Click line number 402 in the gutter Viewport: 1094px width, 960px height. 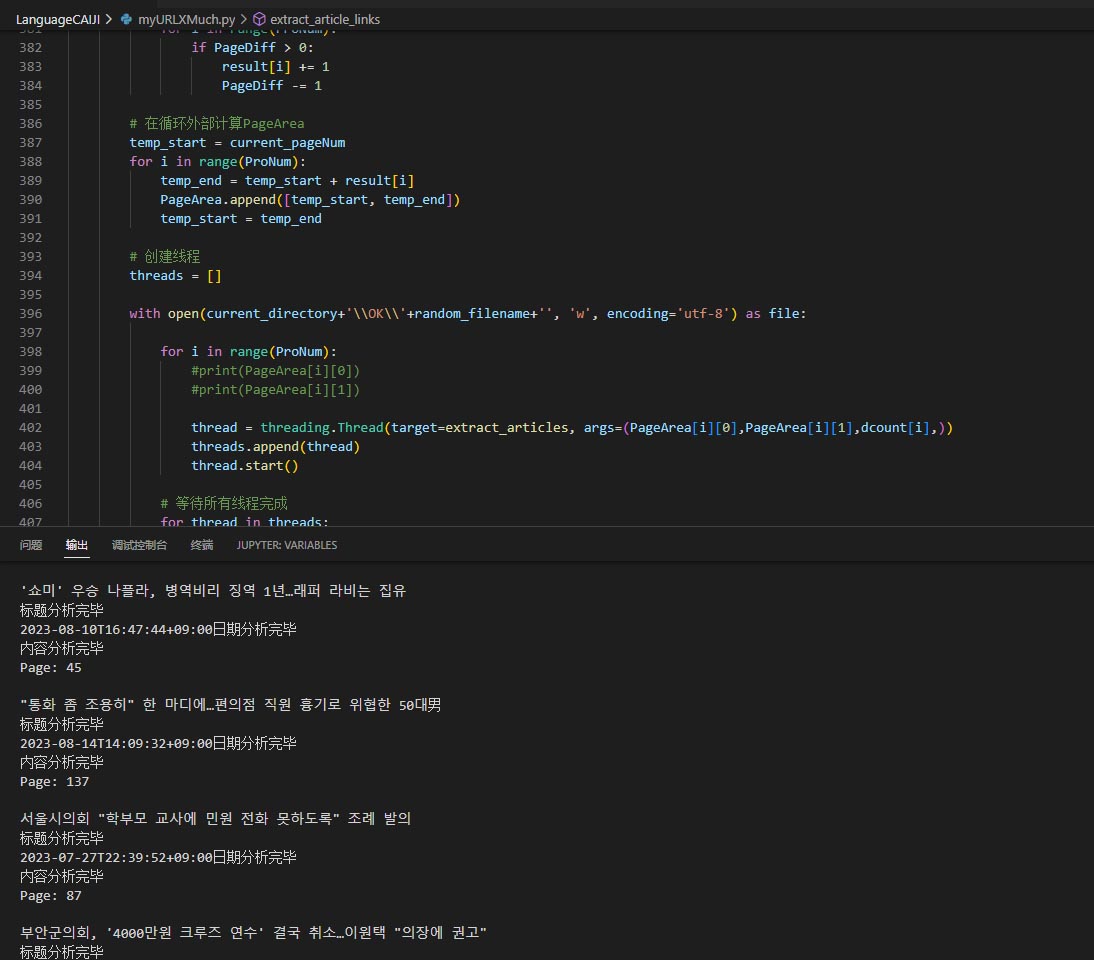(x=30, y=427)
